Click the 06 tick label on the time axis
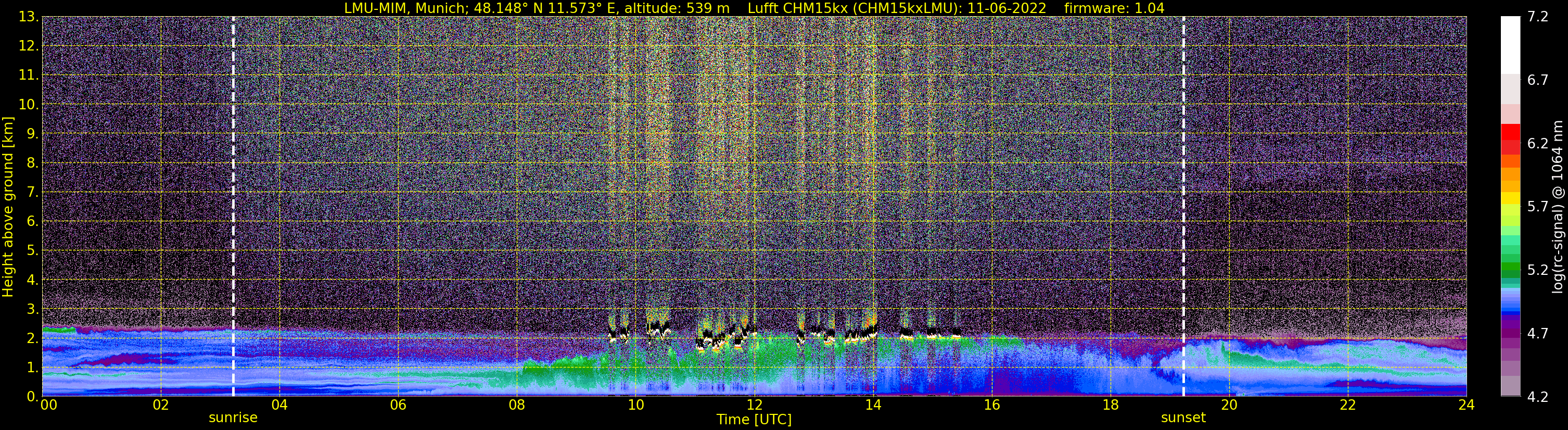 click(398, 405)
